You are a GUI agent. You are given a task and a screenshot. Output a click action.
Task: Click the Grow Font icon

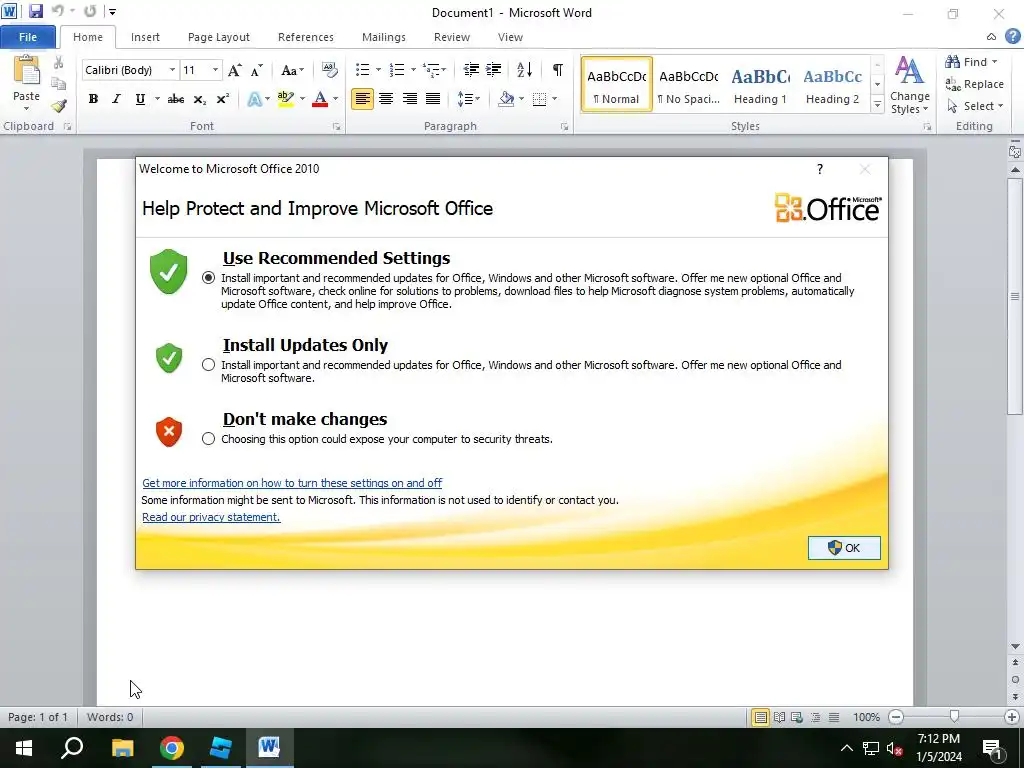[234, 70]
